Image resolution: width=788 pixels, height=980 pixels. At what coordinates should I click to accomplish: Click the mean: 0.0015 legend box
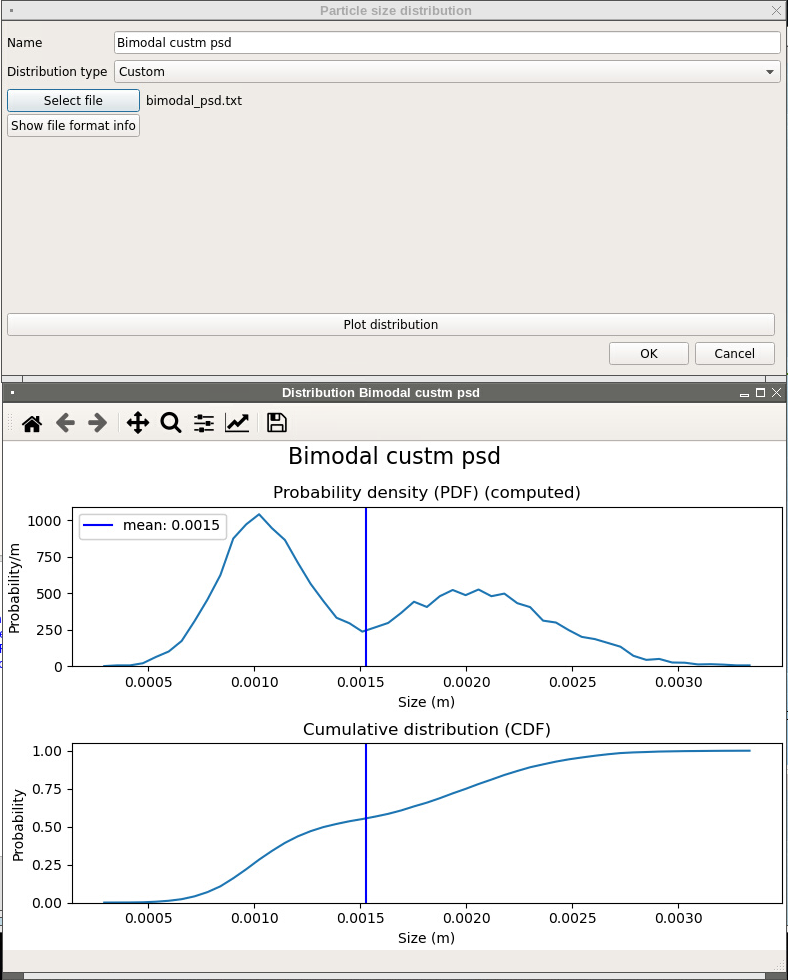(x=152, y=526)
